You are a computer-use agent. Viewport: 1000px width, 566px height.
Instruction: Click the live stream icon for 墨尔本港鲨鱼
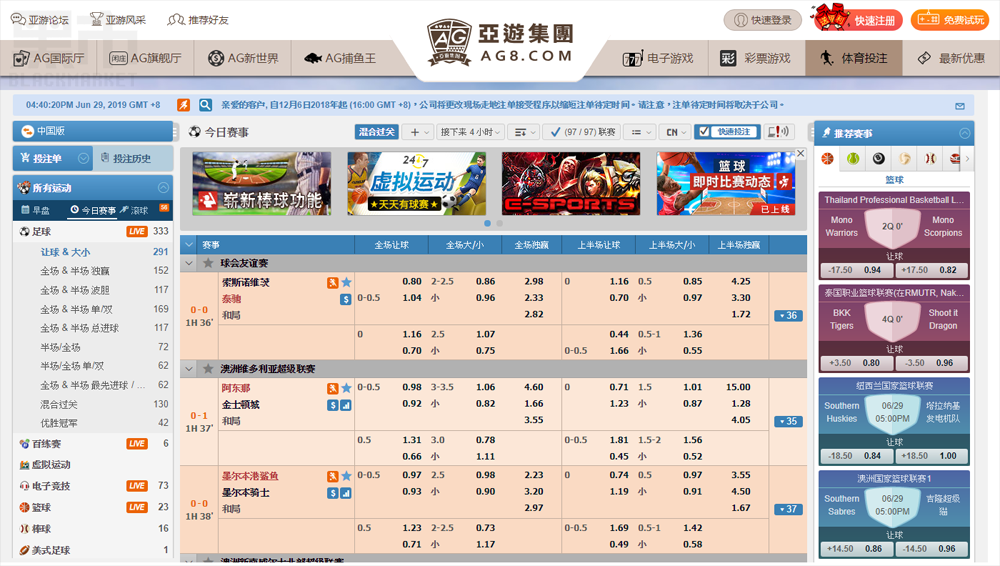point(333,476)
